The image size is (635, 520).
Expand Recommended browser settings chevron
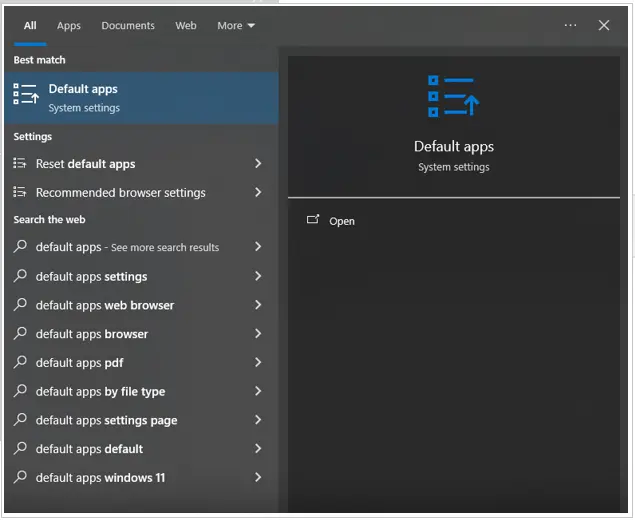[x=258, y=192]
